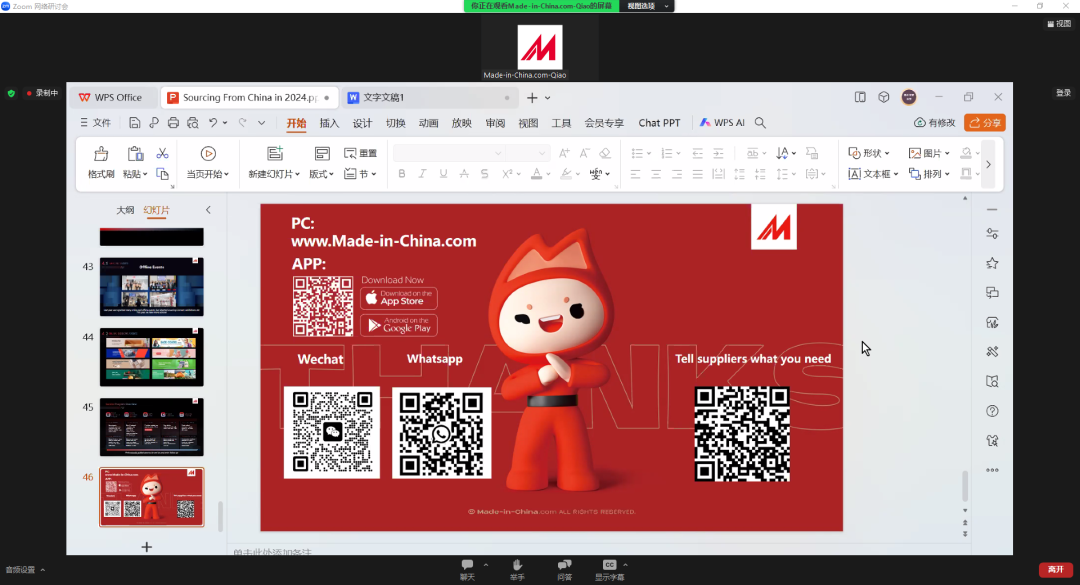The width and height of the screenshot is (1080, 585).
Task: Click the star icon in right sidebar
Action: pos(992,263)
